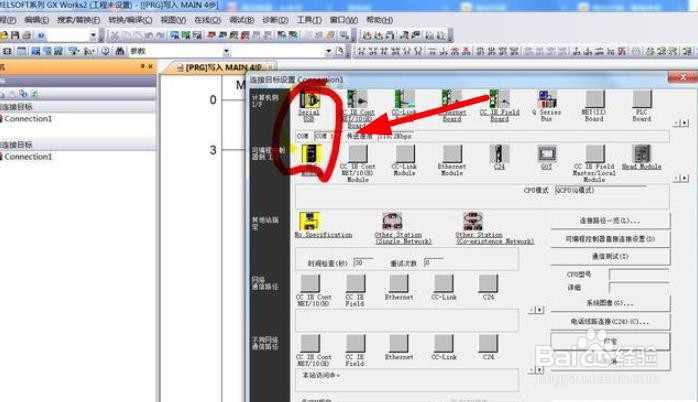Screen dimensions: 698x402
Task: Open the 搜索/替换(F) menu
Action: [78, 20]
